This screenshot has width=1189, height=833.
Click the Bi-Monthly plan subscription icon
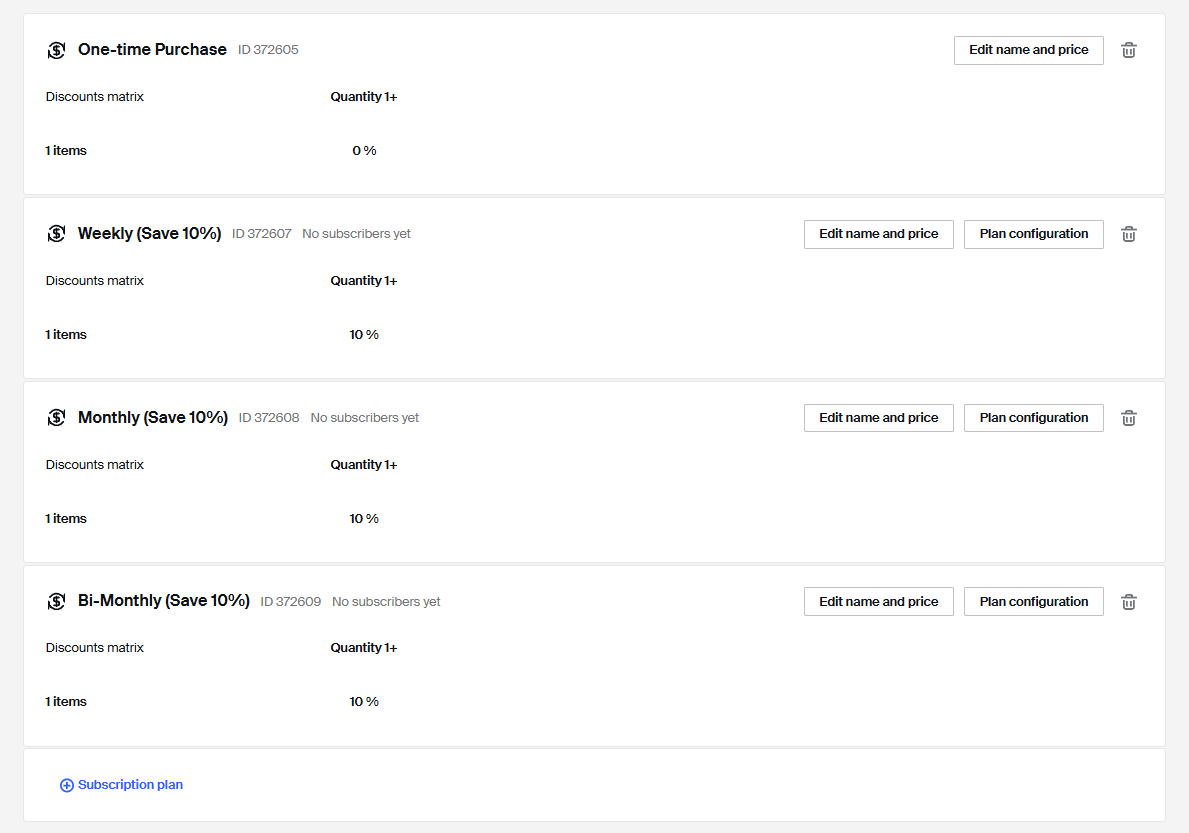56,602
